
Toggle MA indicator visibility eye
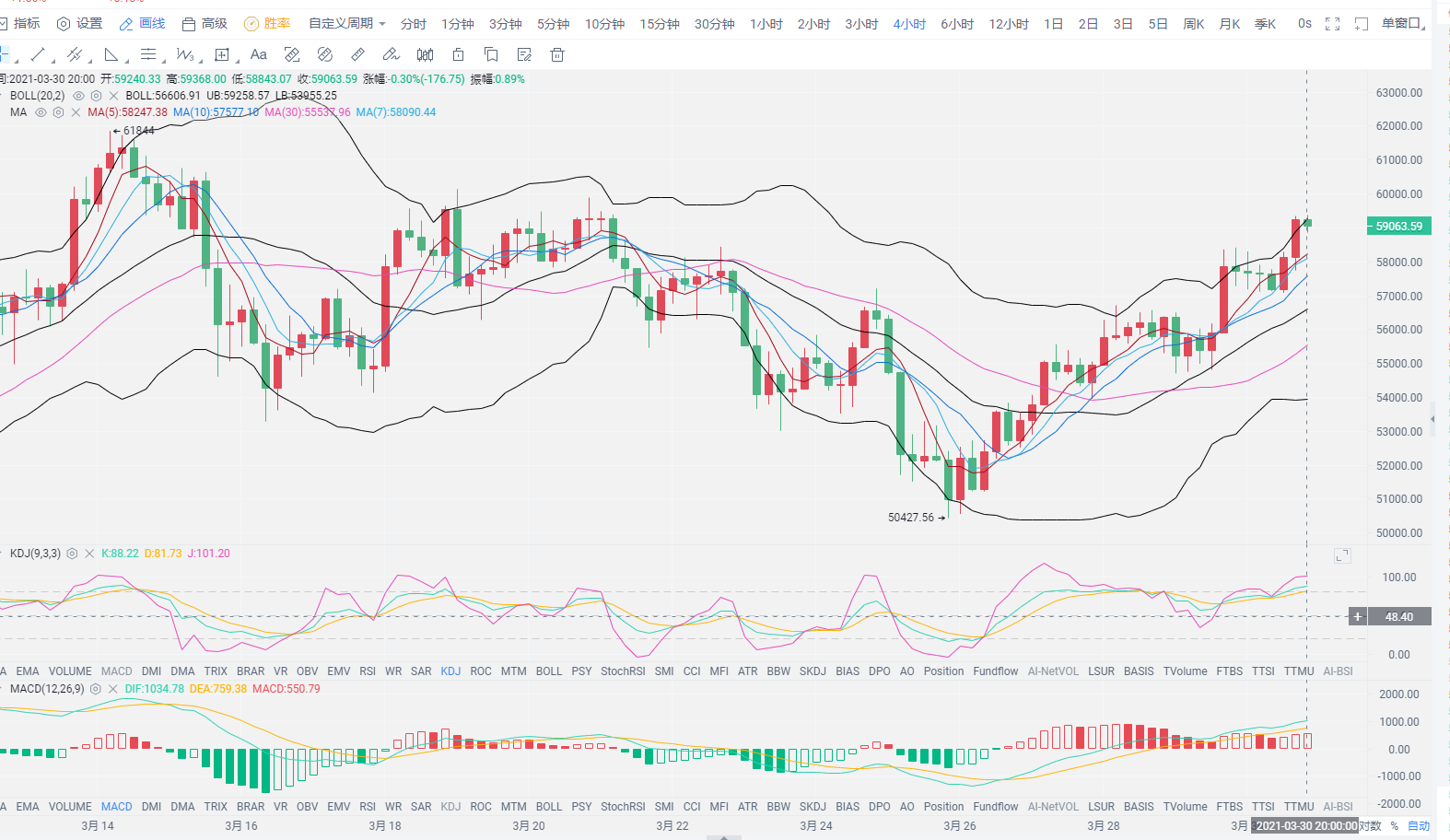(x=41, y=112)
